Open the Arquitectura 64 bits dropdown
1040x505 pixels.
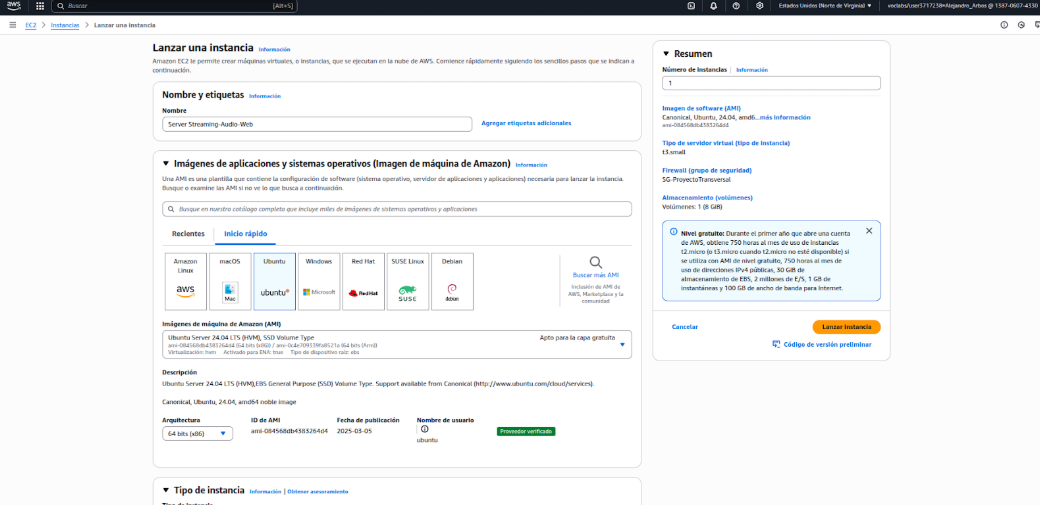[x=197, y=433]
